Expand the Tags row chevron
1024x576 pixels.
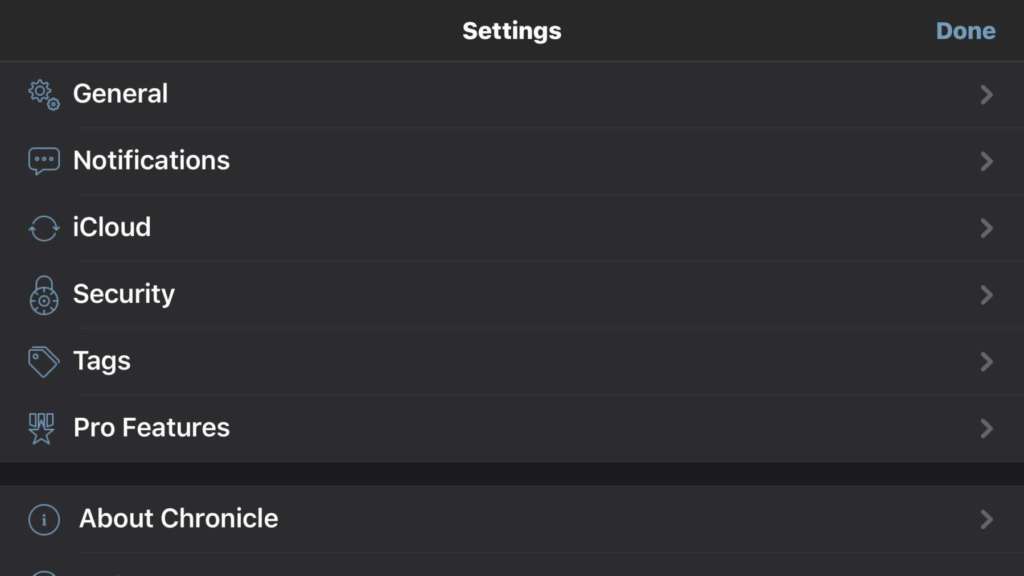[986, 362]
